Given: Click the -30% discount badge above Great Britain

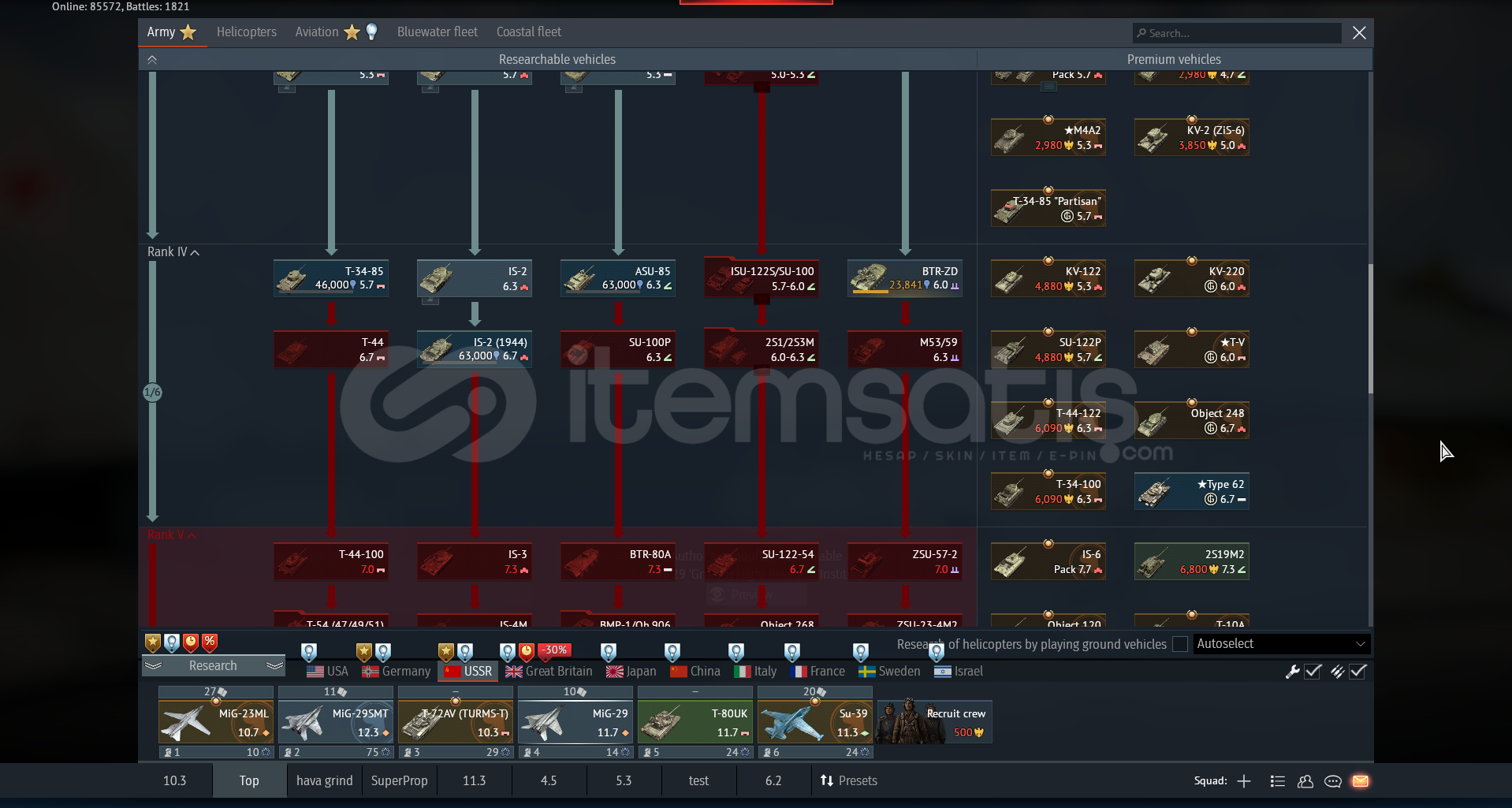Looking at the screenshot, I should click(555, 650).
